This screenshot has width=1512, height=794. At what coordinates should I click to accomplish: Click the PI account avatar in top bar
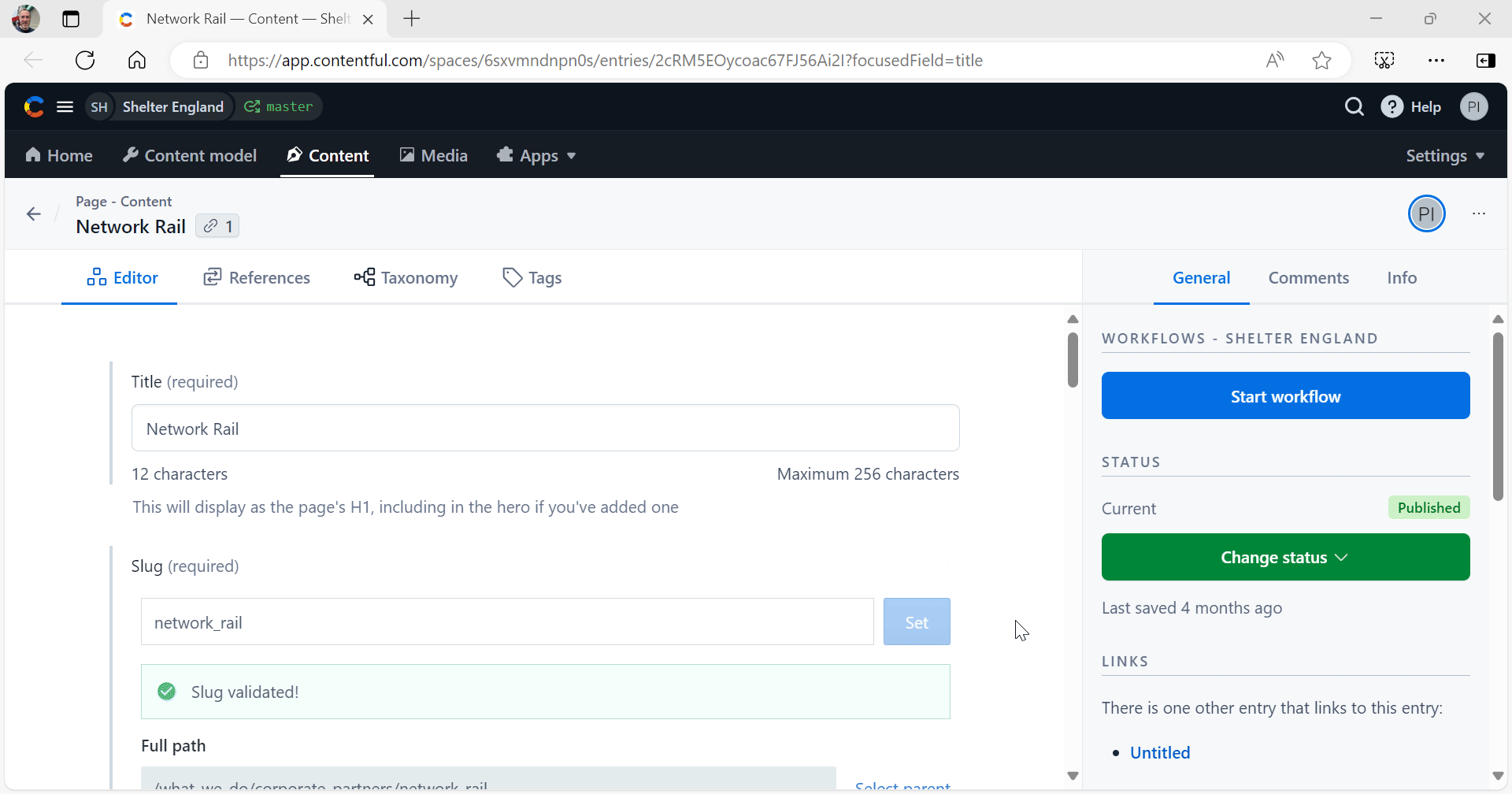click(1473, 106)
